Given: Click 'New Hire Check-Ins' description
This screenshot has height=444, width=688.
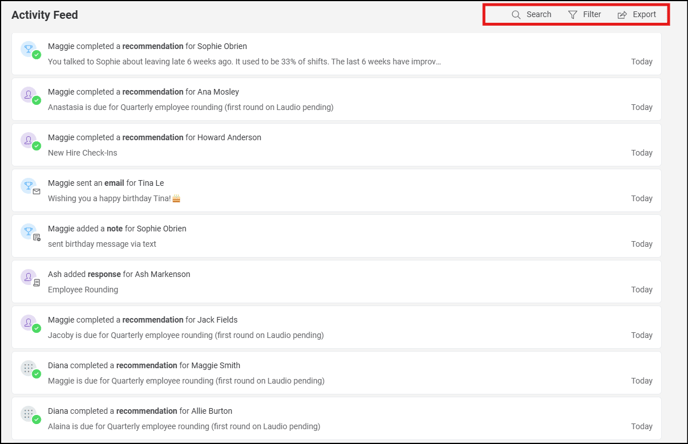Looking at the screenshot, I should coord(82,153).
